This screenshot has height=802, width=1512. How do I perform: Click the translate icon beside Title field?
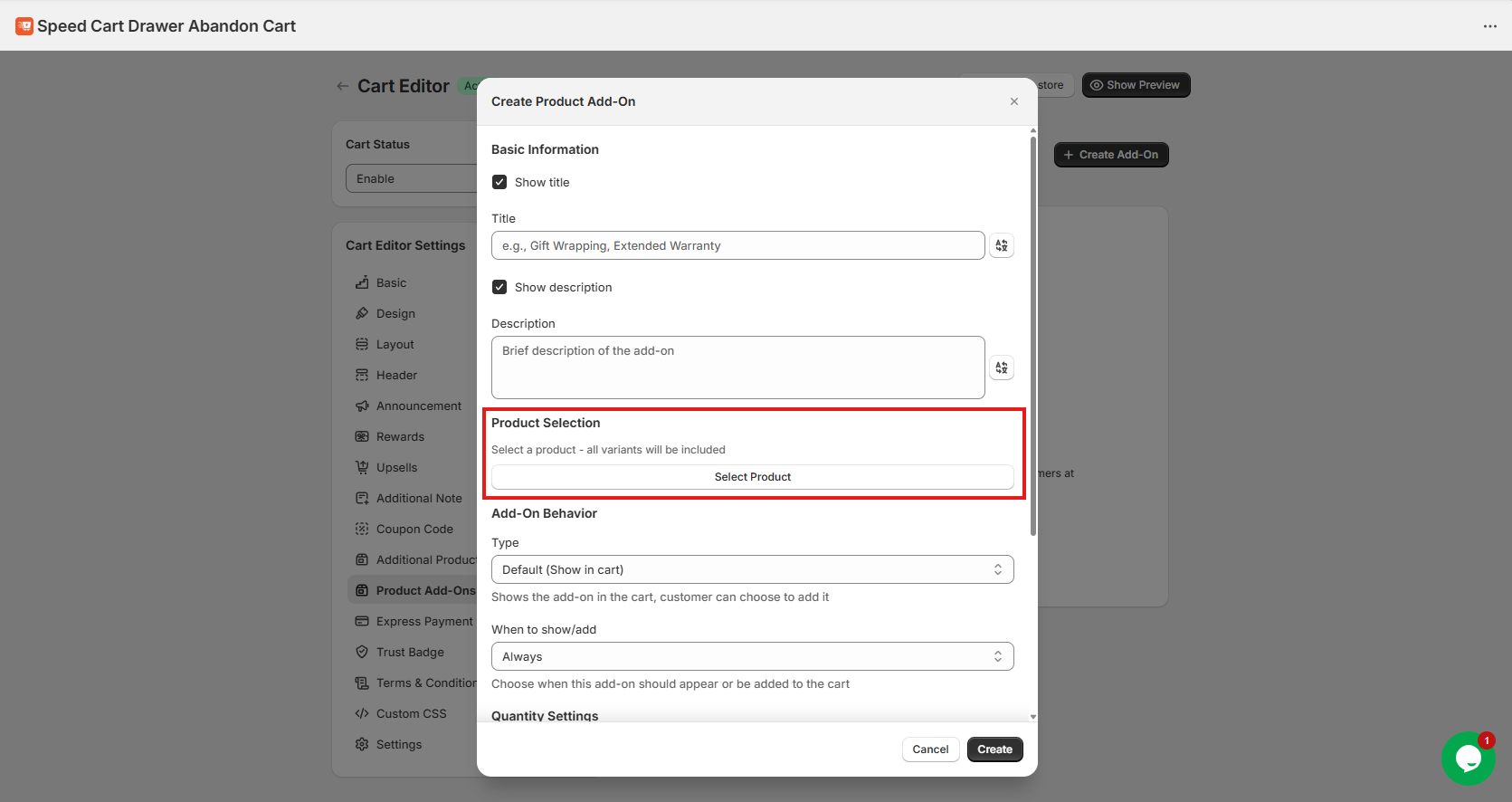[1001, 245]
